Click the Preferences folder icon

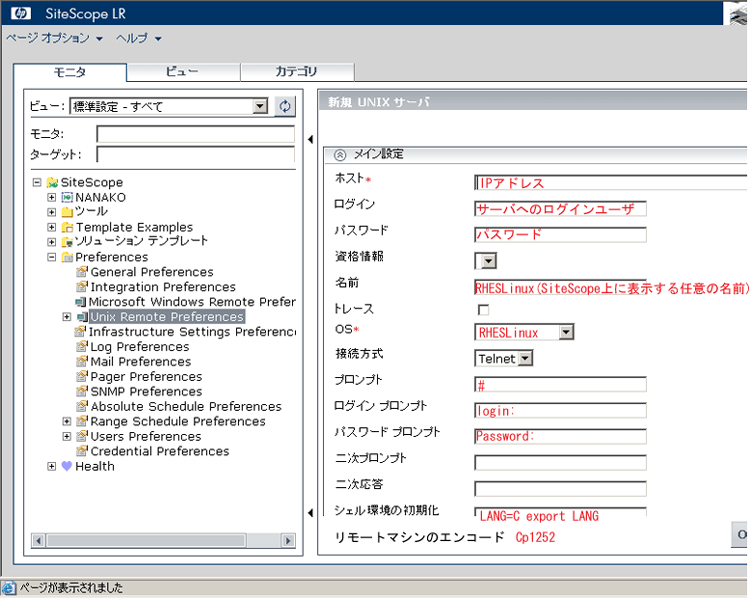tap(67, 257)
